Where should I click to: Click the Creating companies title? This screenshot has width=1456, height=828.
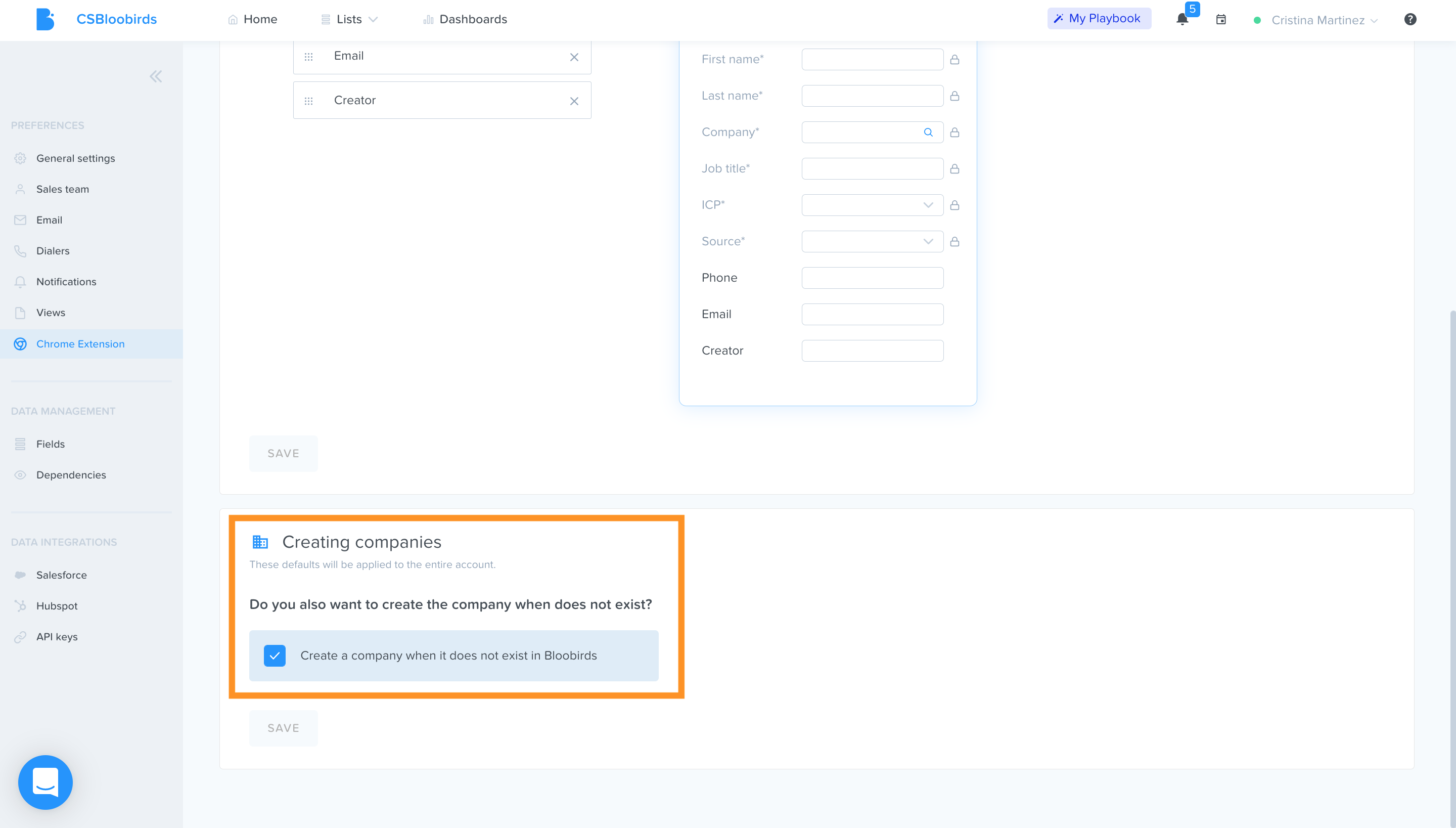(x=361, y=542)
